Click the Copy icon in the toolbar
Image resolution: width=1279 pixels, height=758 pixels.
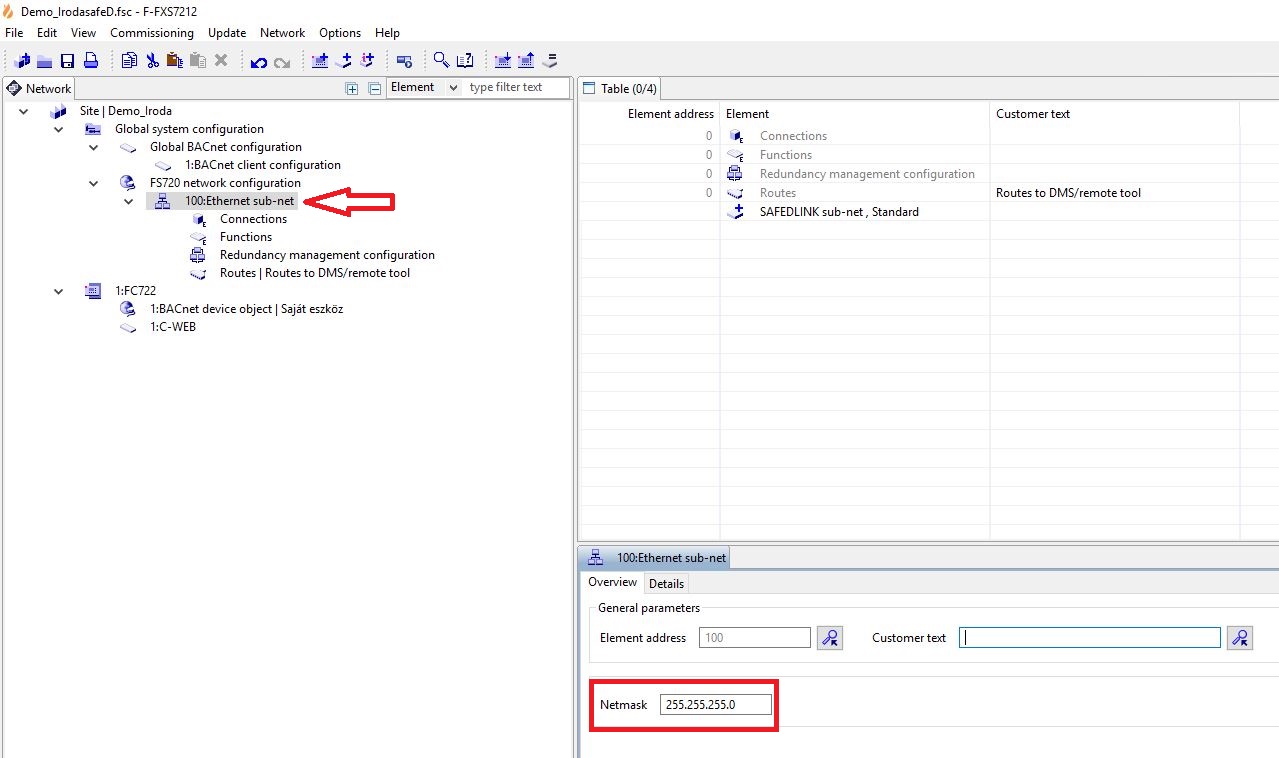(129, 61)
